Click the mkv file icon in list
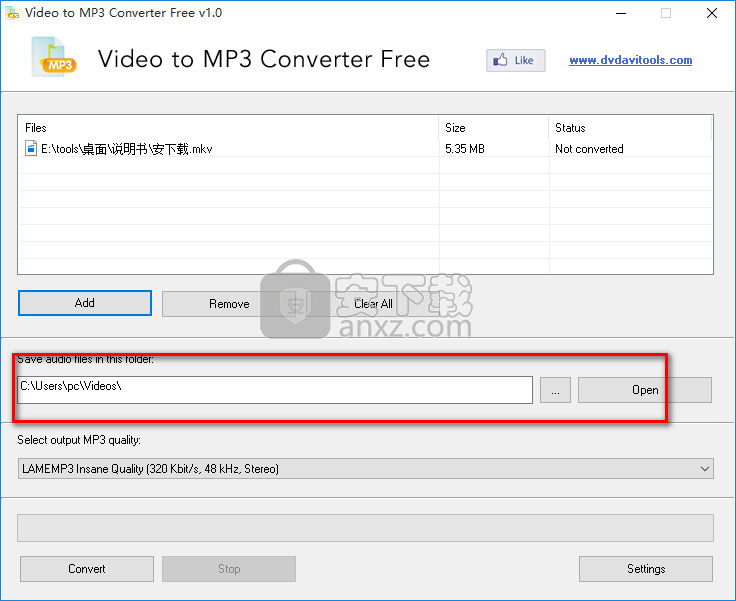Screen dimensions: 736x601 tap(31, 148)
